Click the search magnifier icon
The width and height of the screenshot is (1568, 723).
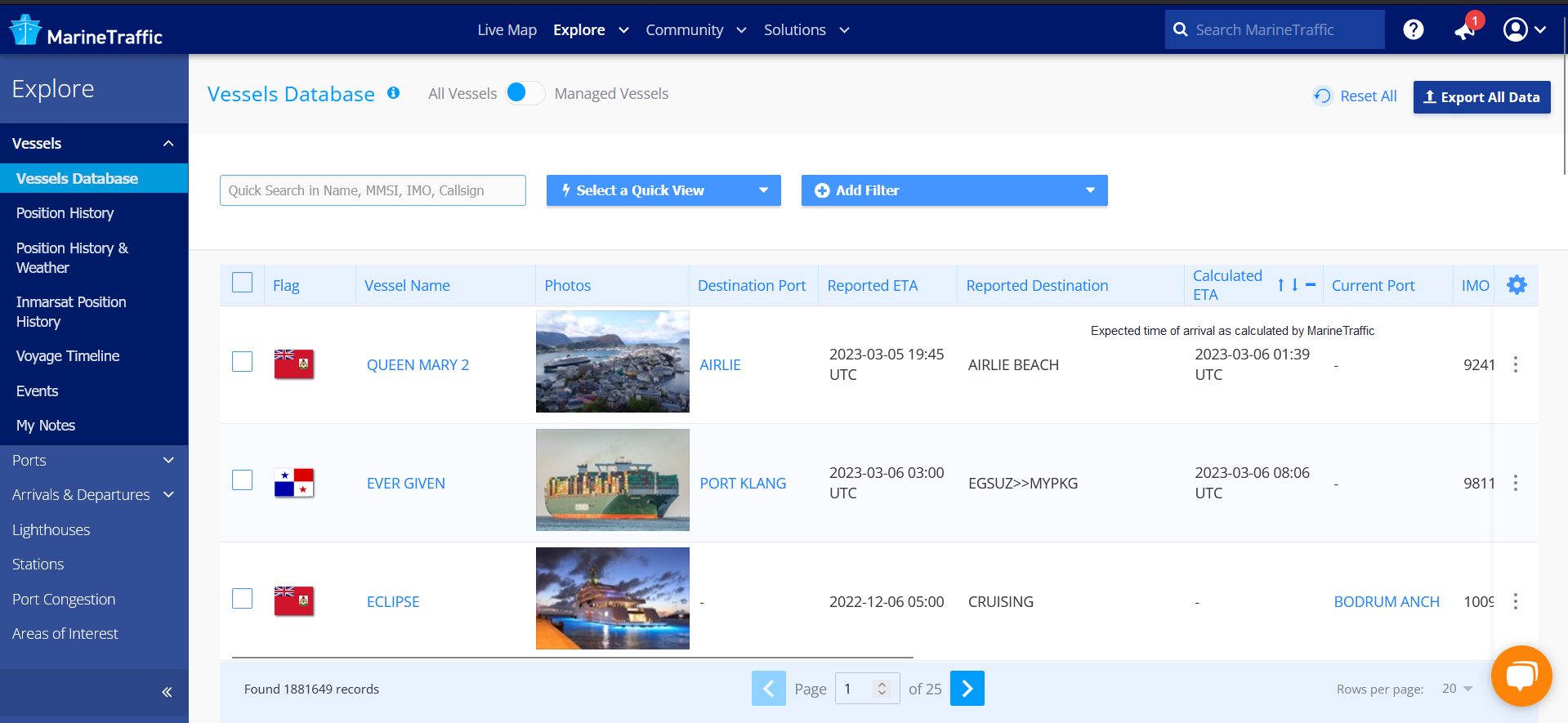click(x=1180, y=29)
